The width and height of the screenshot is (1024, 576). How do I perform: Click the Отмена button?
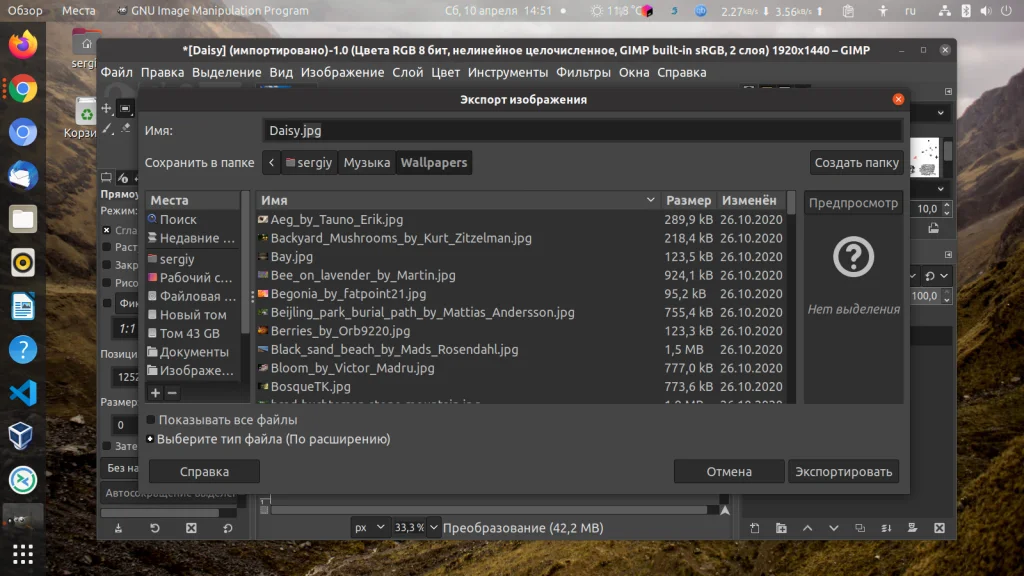pos(728,472)
